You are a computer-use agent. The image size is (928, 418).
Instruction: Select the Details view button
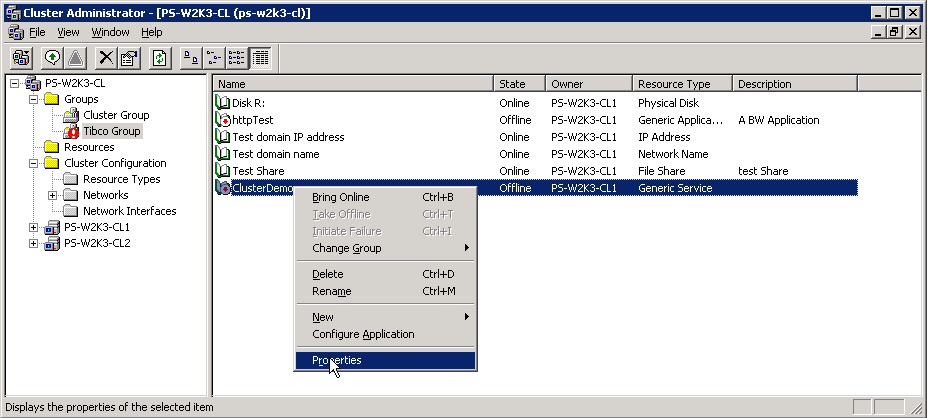click(x=260, y=57)
